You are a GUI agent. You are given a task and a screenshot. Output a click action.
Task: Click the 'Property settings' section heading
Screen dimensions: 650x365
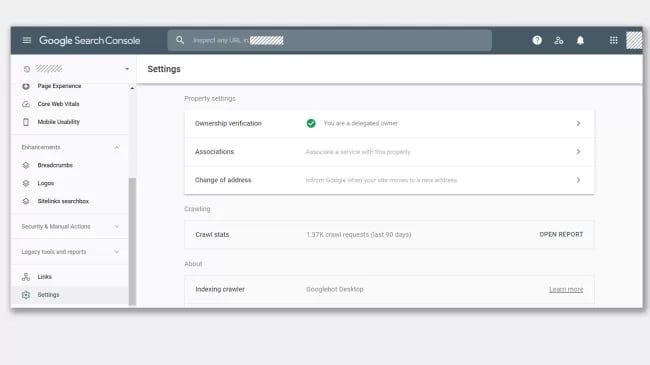[x=210, y=98]
